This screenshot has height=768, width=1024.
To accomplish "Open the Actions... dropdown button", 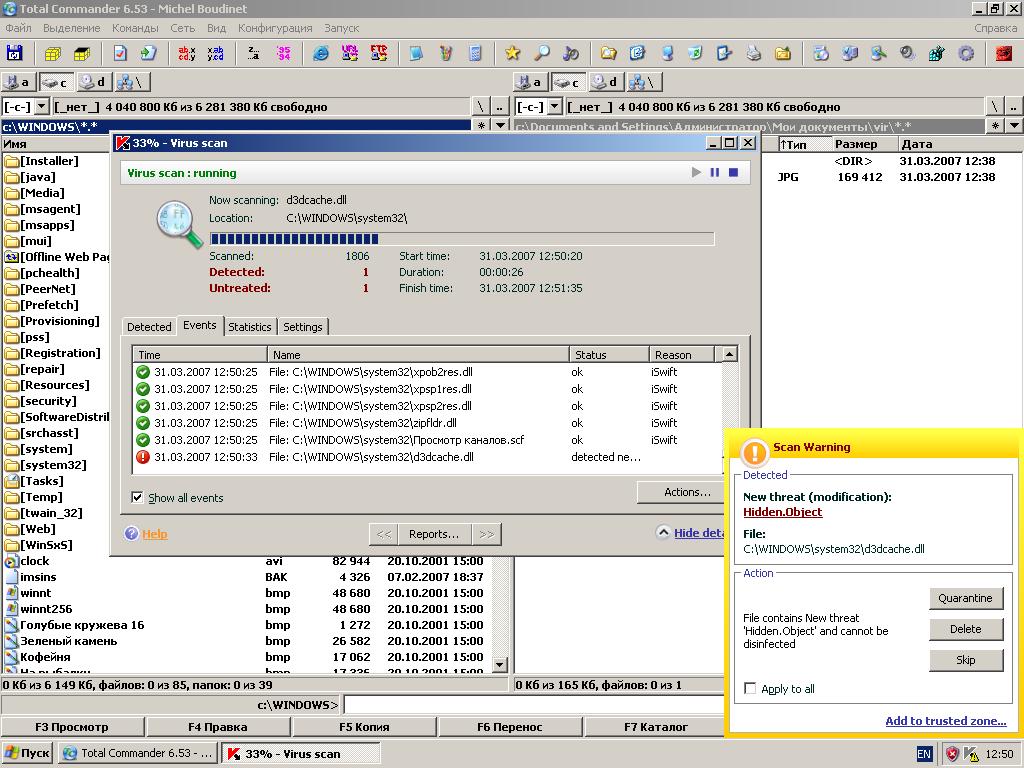I will (x=687, y=492).
